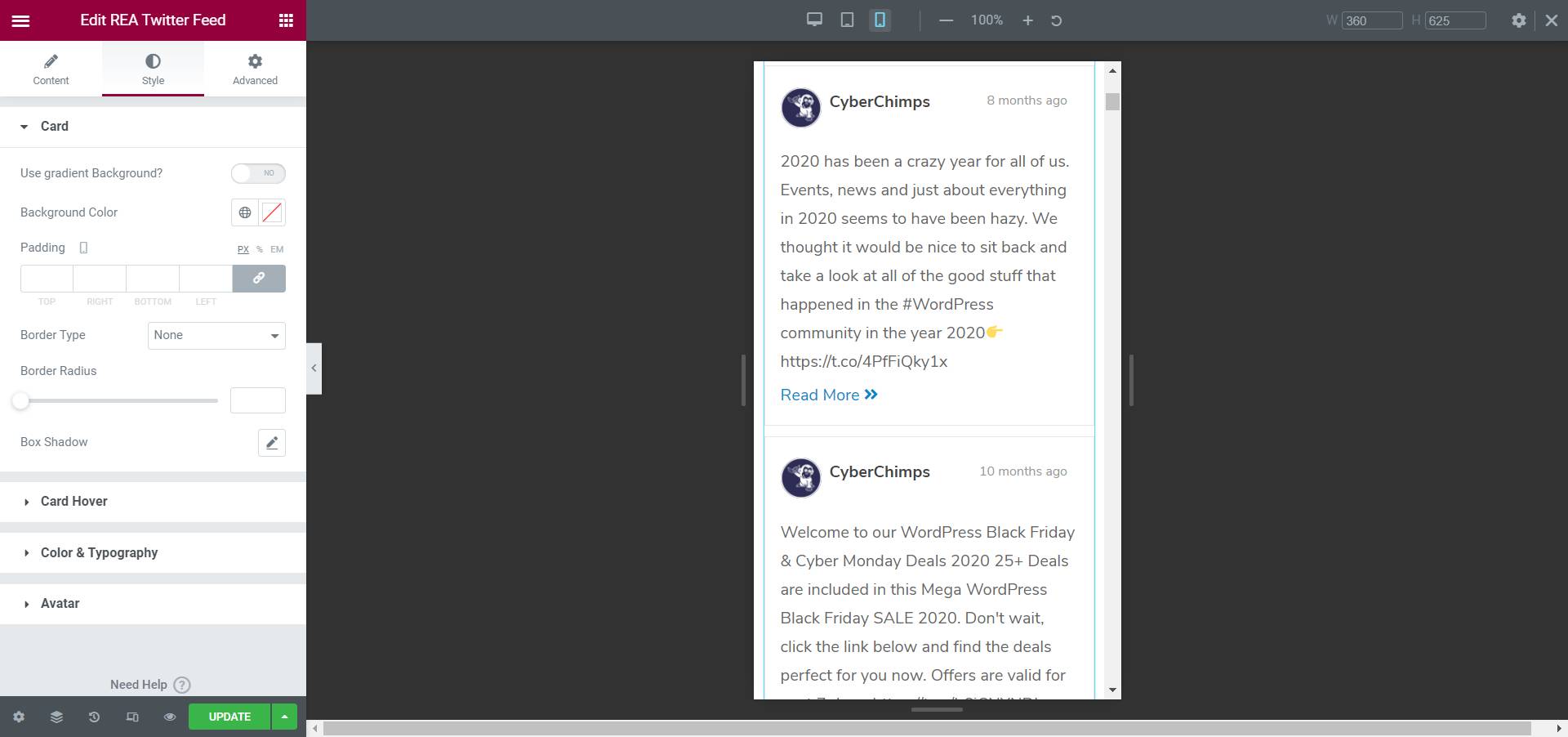The image size is (1568, 737).
Task: Select PX padding unit
Action: (243, 249)
